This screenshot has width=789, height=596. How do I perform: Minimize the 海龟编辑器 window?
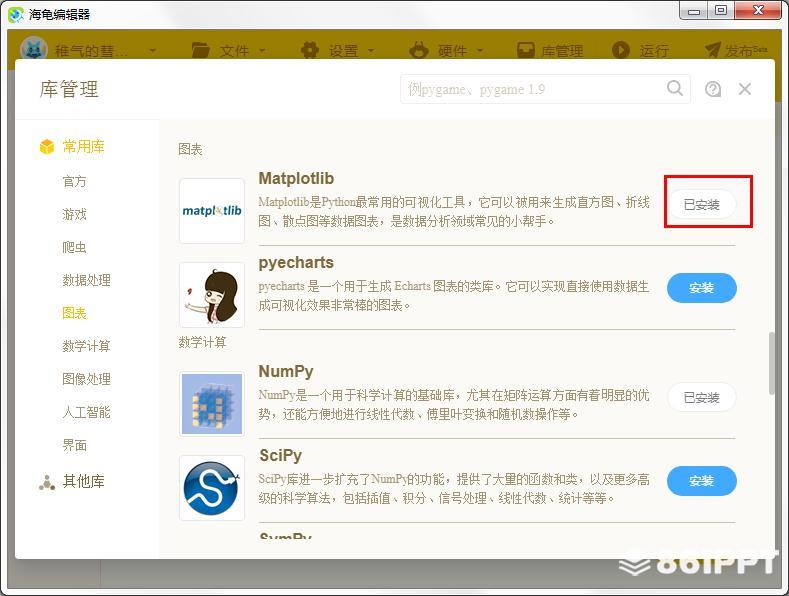coord(694,11)
